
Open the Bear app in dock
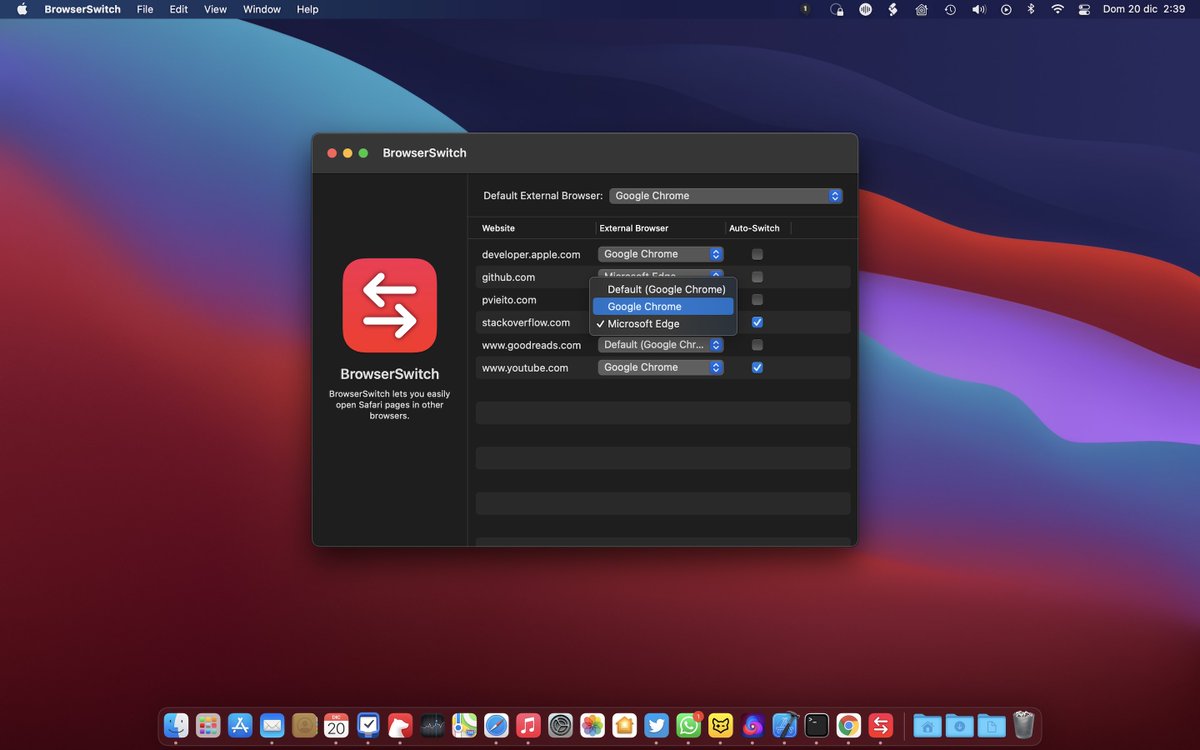point(400,725)
